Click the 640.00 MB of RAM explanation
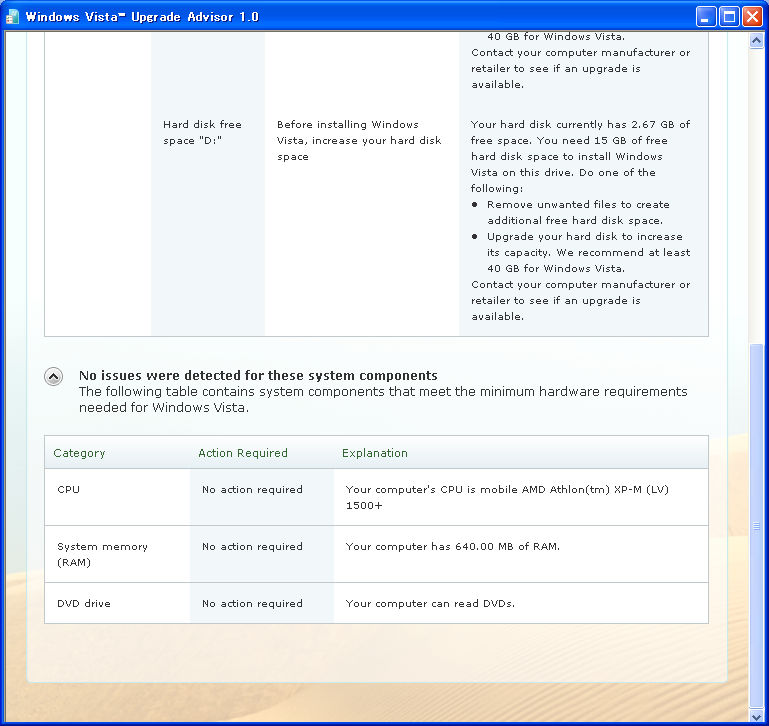Image resolution: width=769 pixels, height=726 pixels. click(x=452, y=547)
